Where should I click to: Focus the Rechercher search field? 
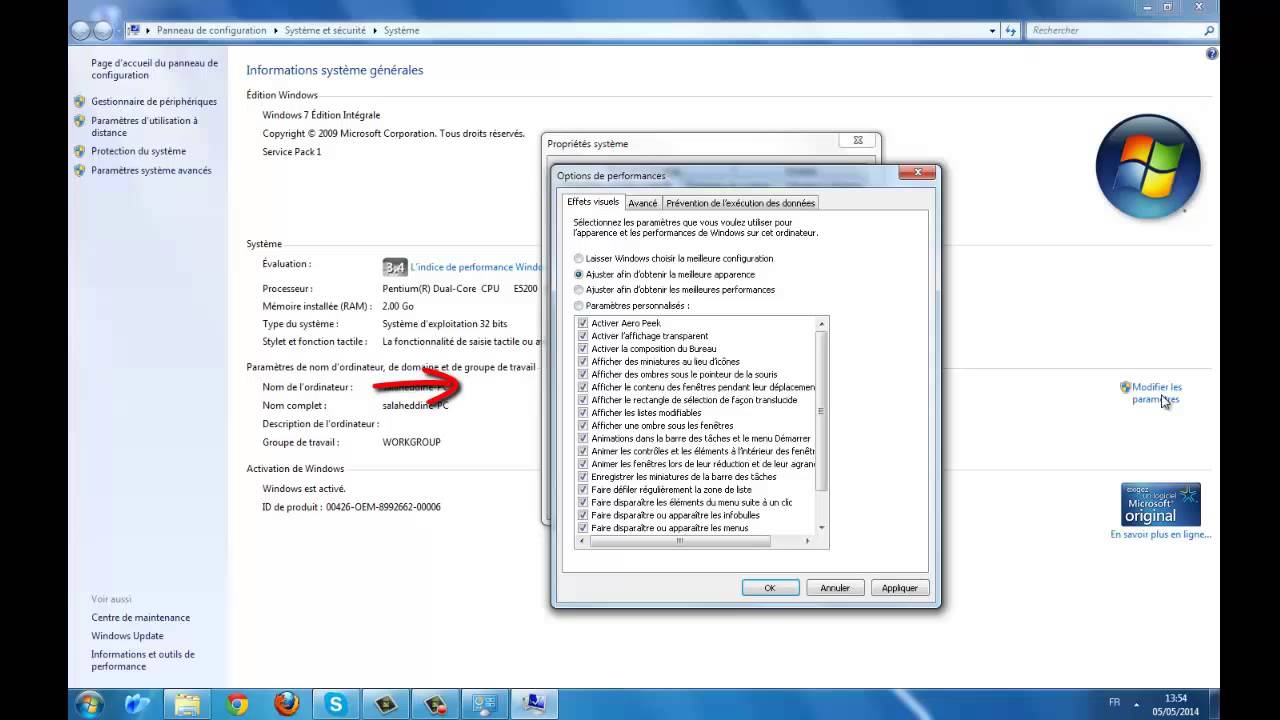[1113, 30]
